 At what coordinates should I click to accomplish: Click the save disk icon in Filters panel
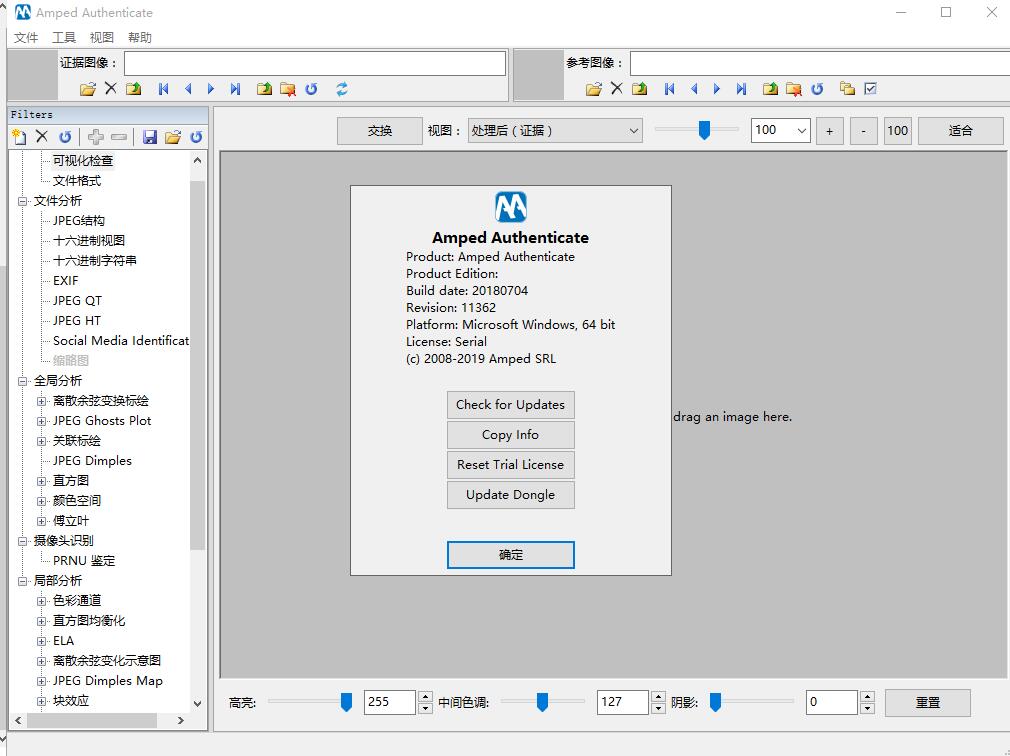click(150, 137)
